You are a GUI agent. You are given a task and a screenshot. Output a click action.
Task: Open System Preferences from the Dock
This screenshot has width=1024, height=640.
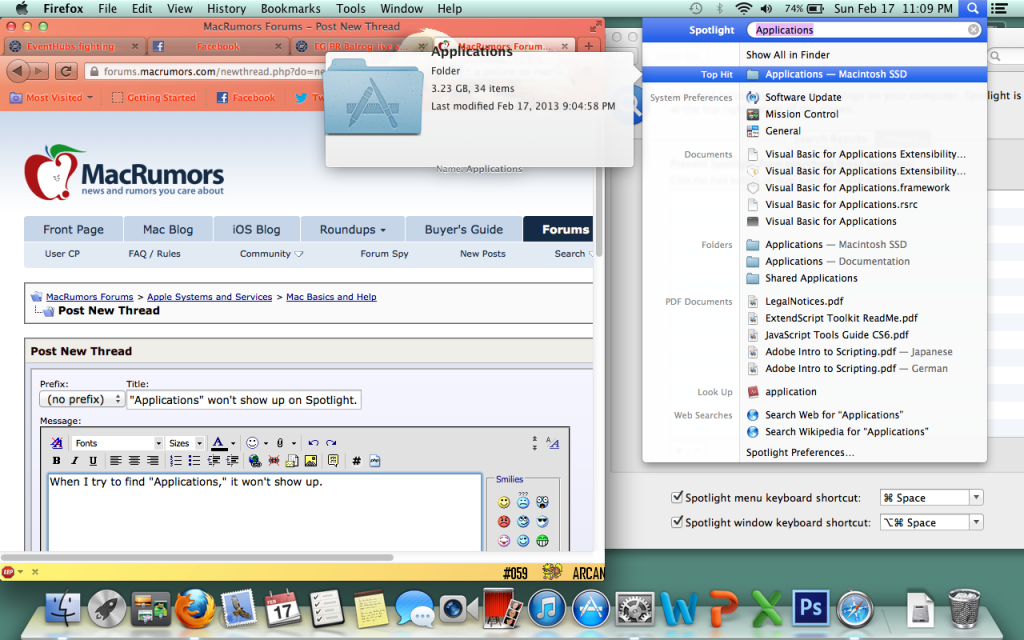click(x=635, y=608)
